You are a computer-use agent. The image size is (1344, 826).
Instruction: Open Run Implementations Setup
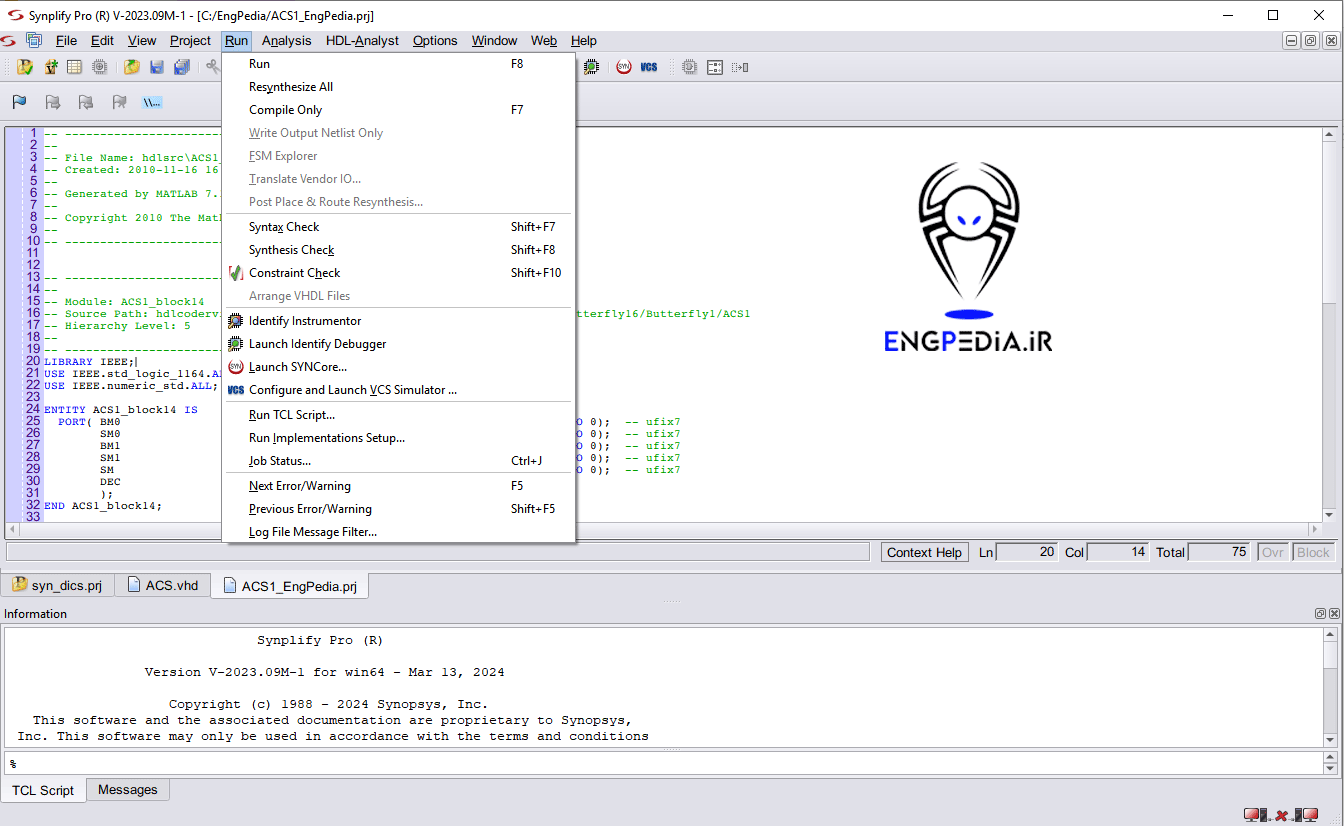tap(399, 438)
